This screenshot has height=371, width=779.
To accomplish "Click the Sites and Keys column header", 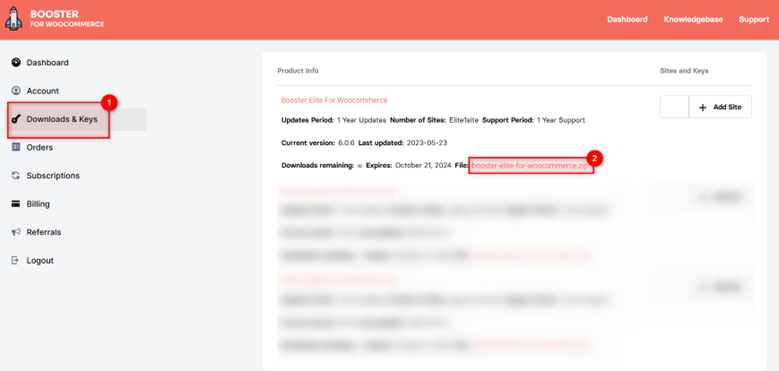I will click(x=684, y=71).
